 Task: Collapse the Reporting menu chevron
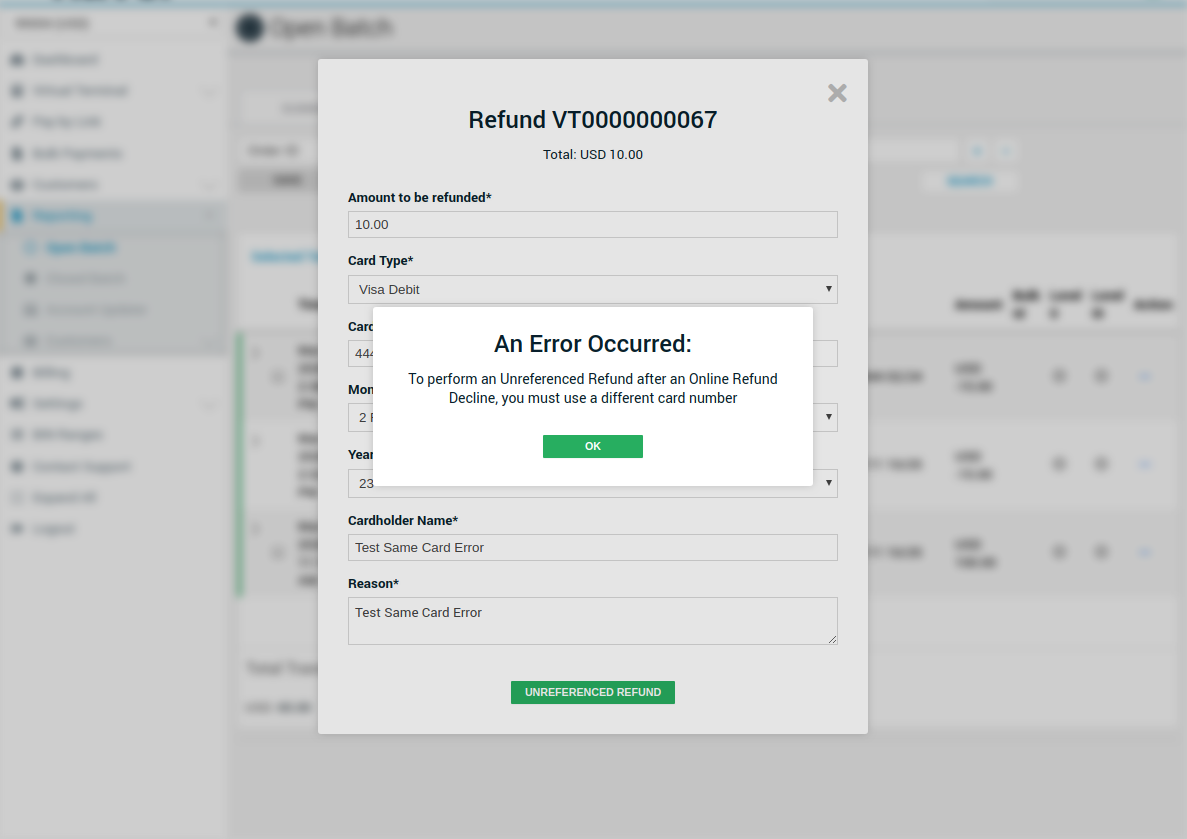pyautogui.click(x=209, y=216)
